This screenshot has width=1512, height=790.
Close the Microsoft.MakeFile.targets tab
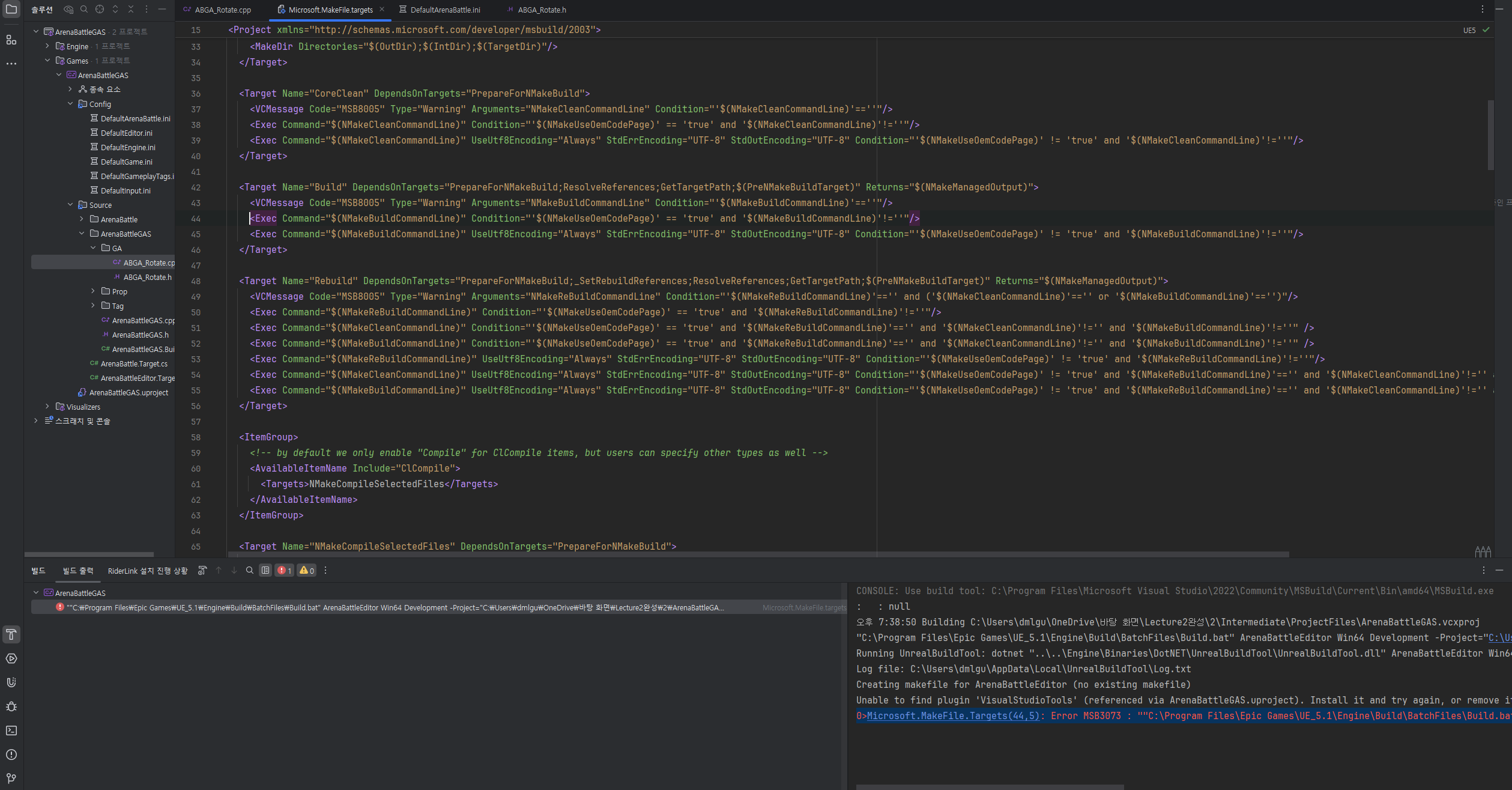pos(382,10)
